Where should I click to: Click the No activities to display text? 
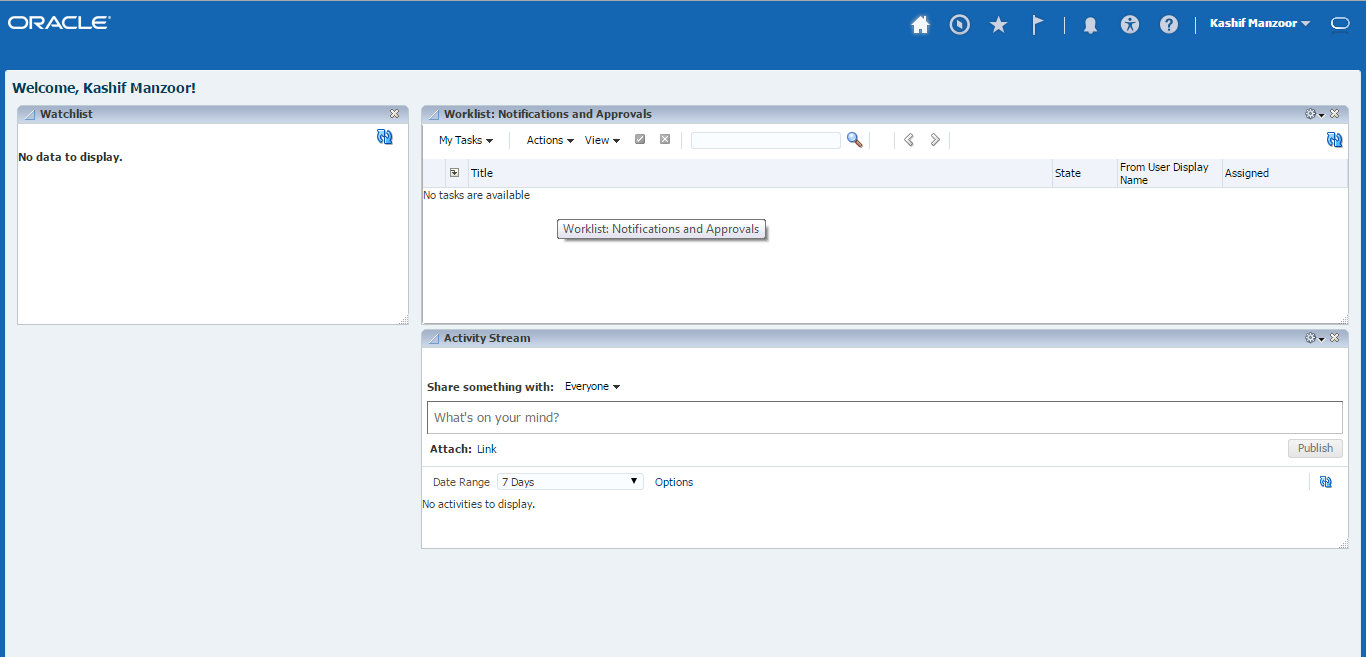(479, 504)
